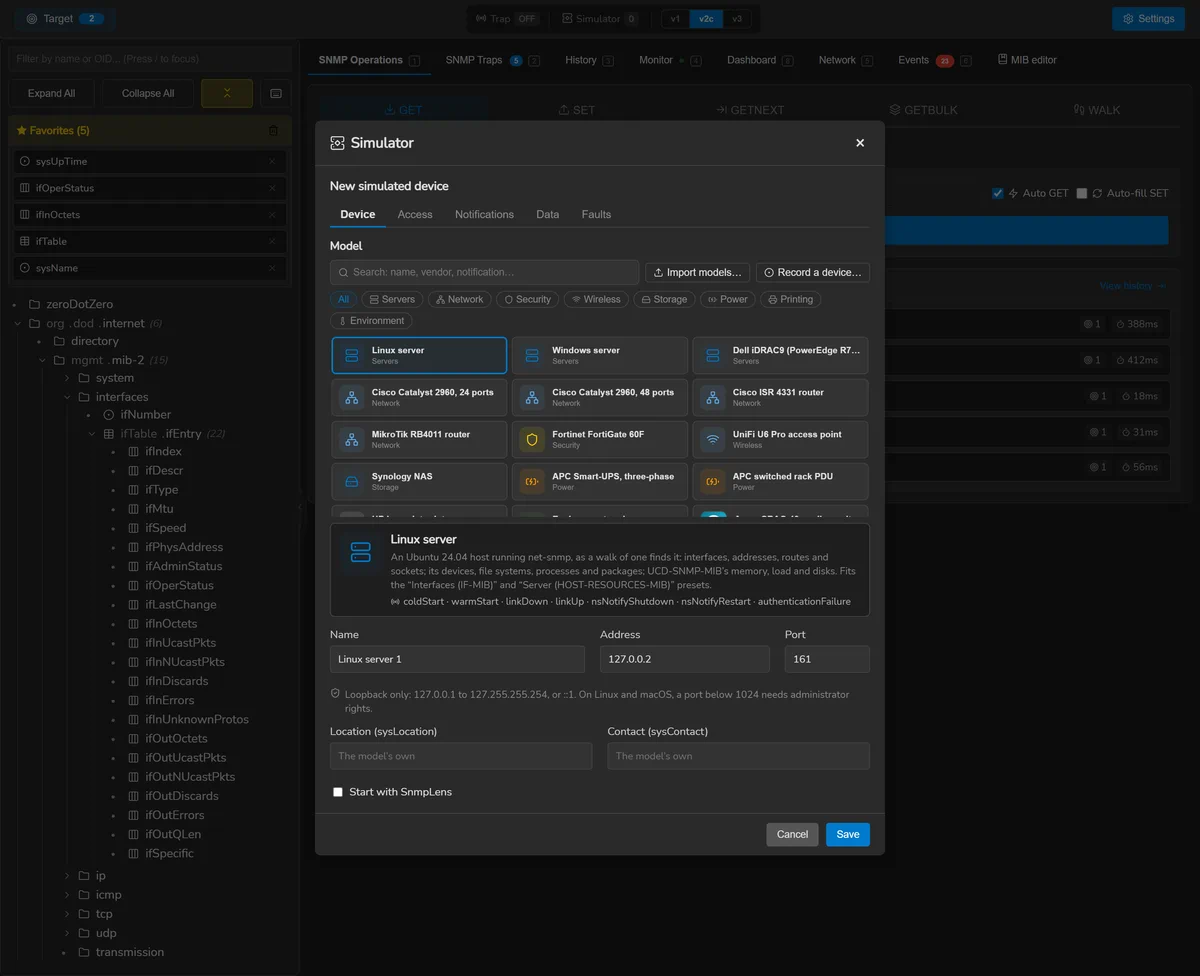
Task: Select Cisco Catalyst 2960, 24 ports
Action: pos(419,397)
